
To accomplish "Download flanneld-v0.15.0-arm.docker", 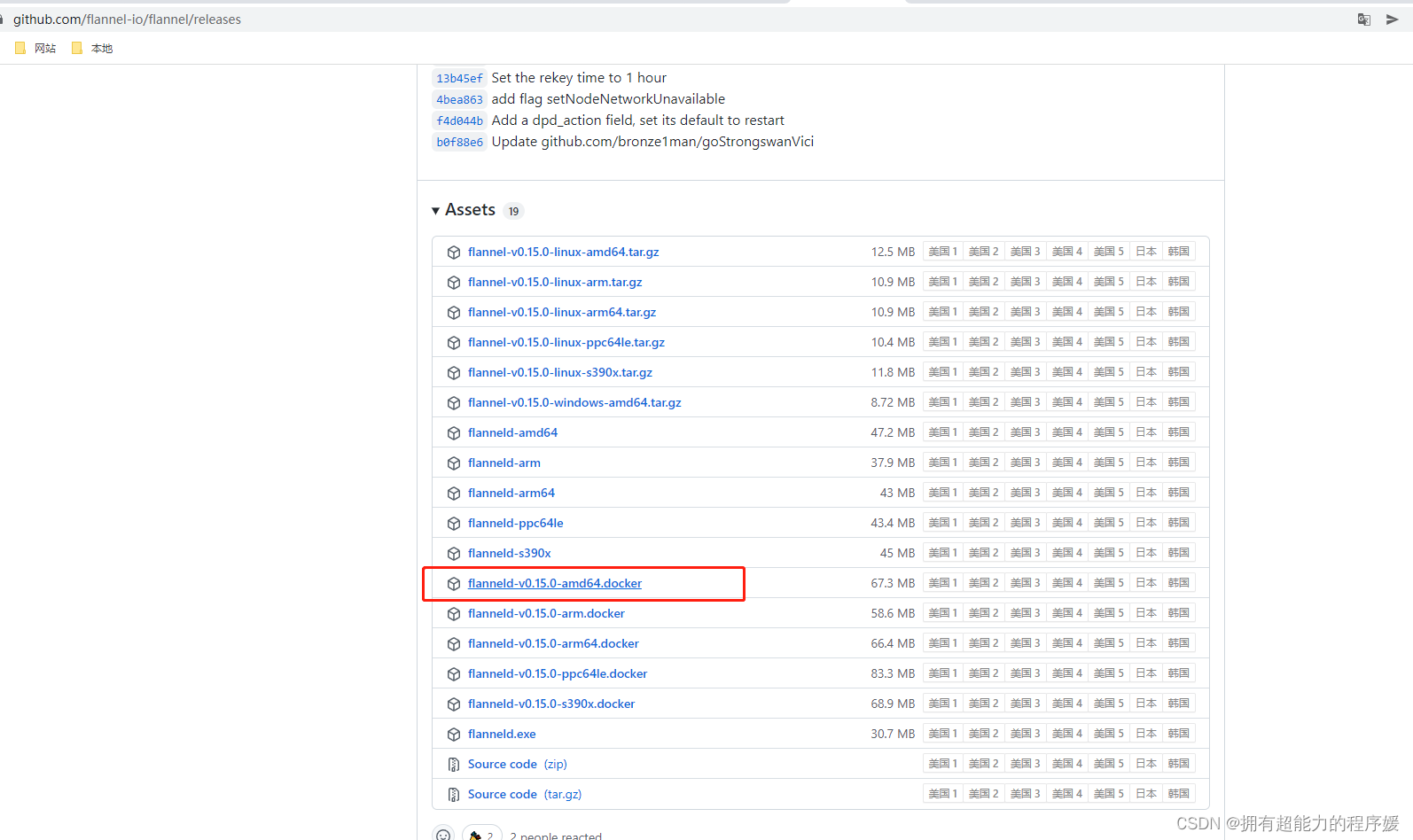I will (546, 613).
